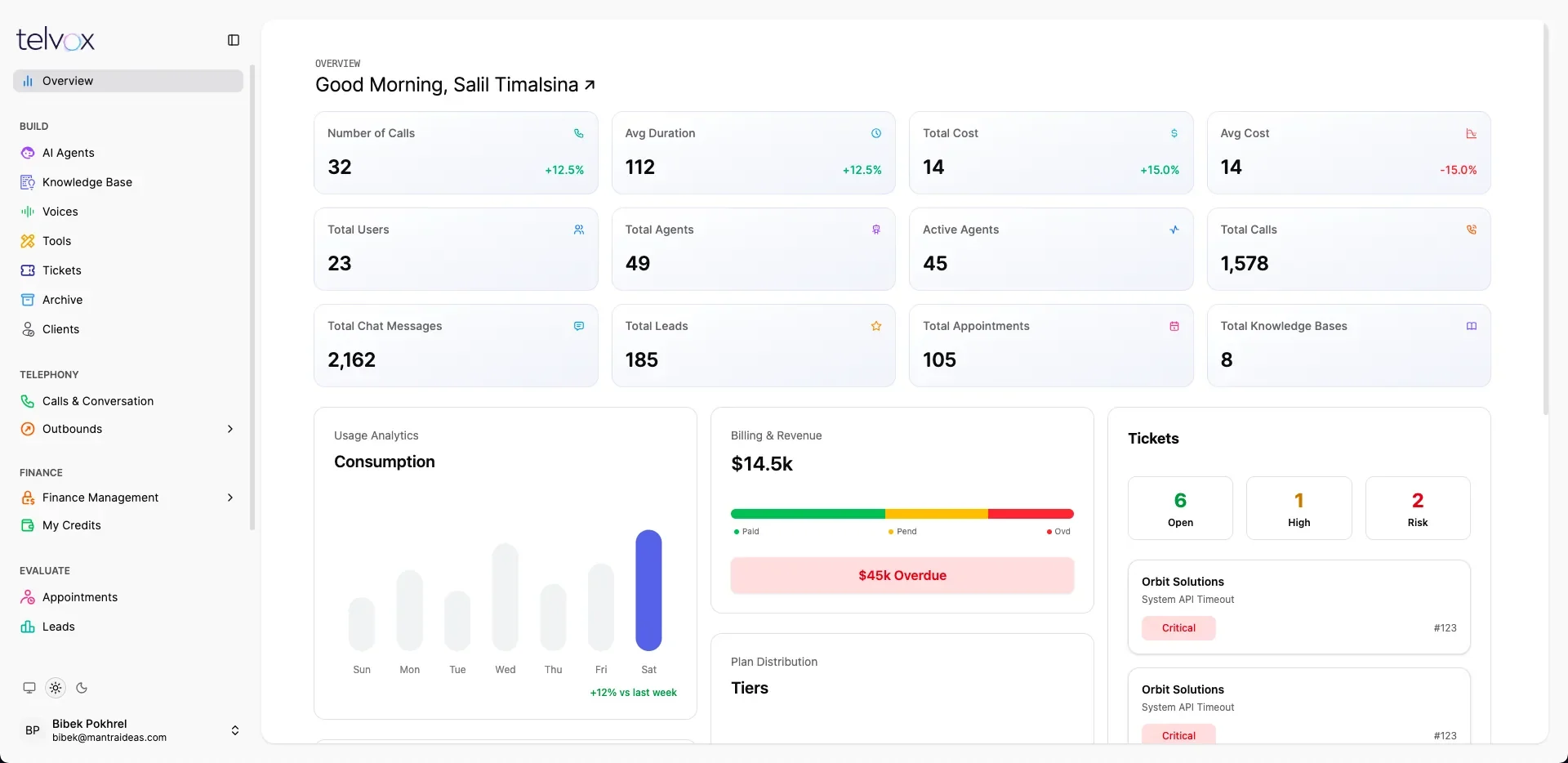
Task: Open the Overview page
Action: coord(128,81)
